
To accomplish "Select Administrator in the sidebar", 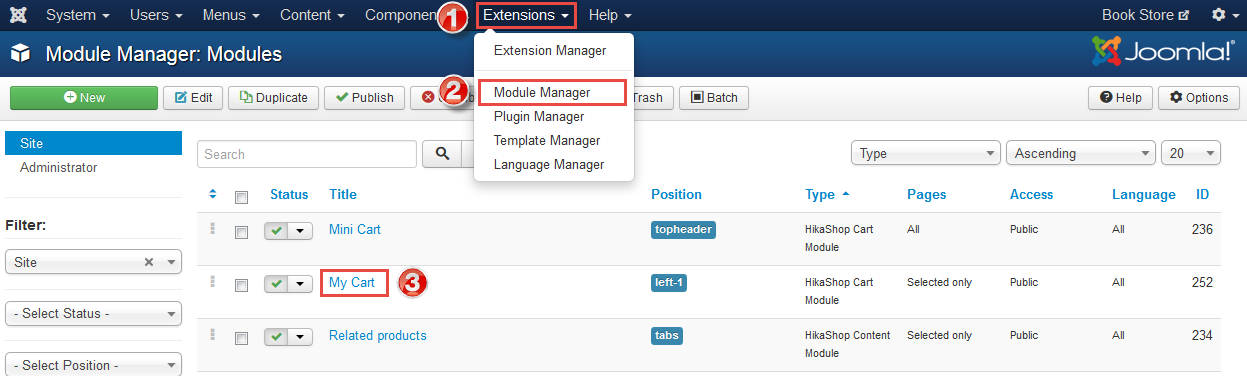I will click(94, 167).
